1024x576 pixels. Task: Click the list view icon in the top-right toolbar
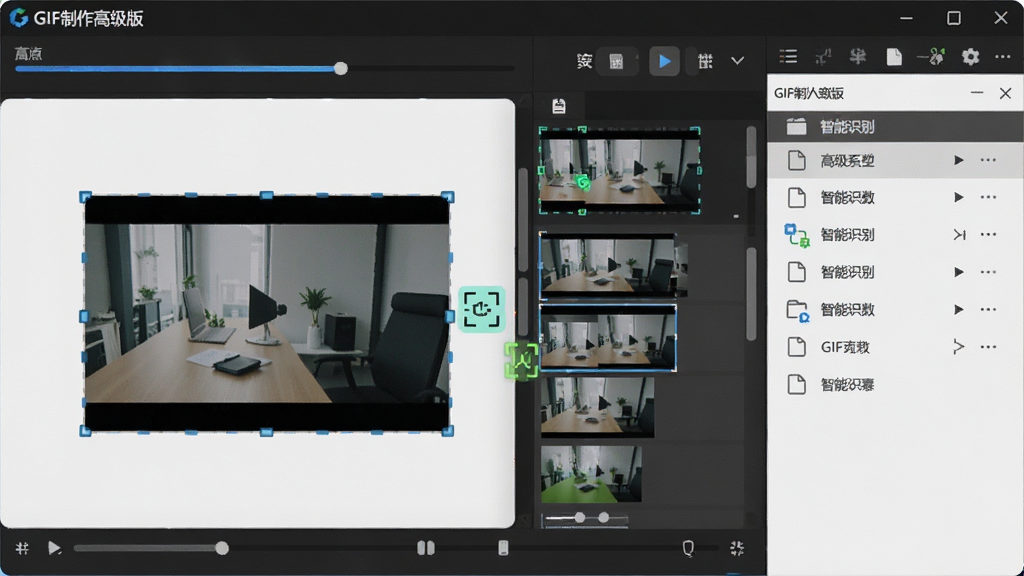coord(788,57)
